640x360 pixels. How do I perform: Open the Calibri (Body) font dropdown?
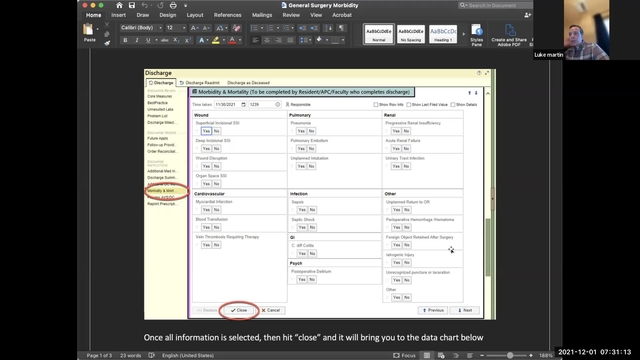point(160,28)
